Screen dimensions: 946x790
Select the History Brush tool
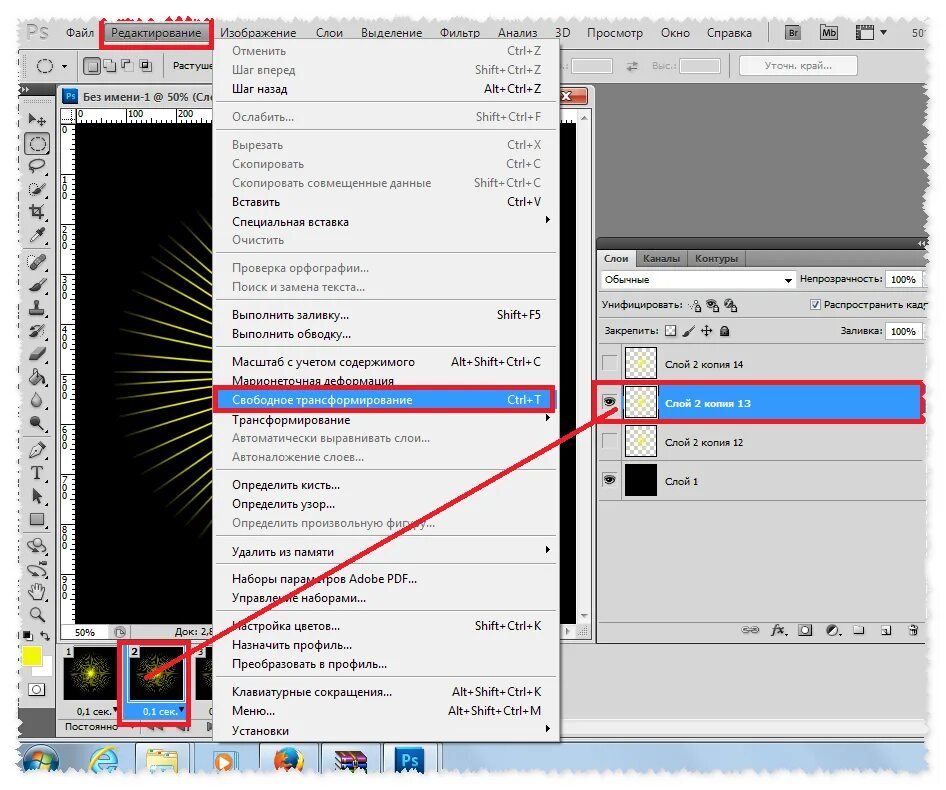37,331
